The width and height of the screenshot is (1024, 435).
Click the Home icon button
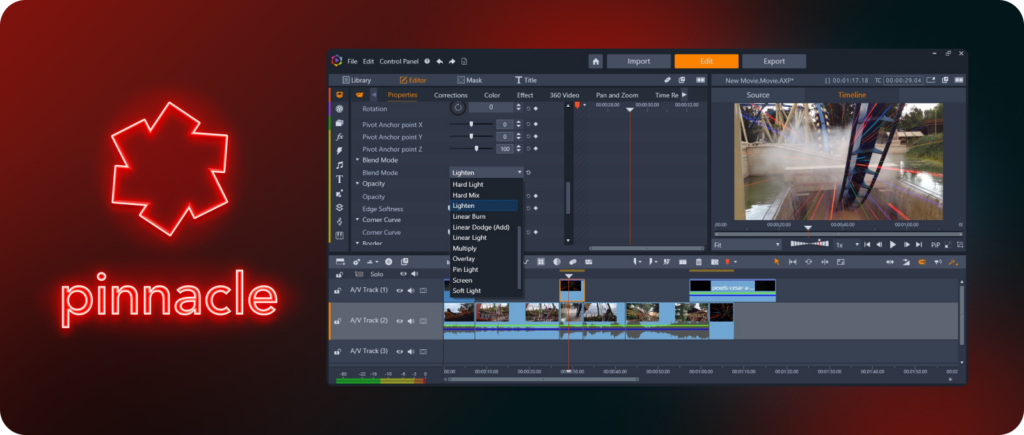tap(595, 61)
